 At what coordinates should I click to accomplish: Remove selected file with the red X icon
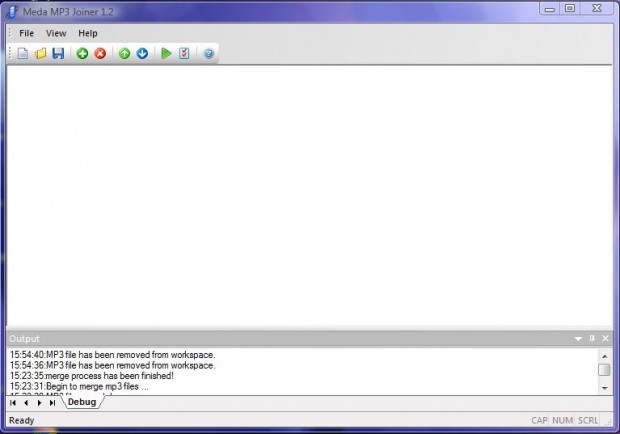[100, 53]
